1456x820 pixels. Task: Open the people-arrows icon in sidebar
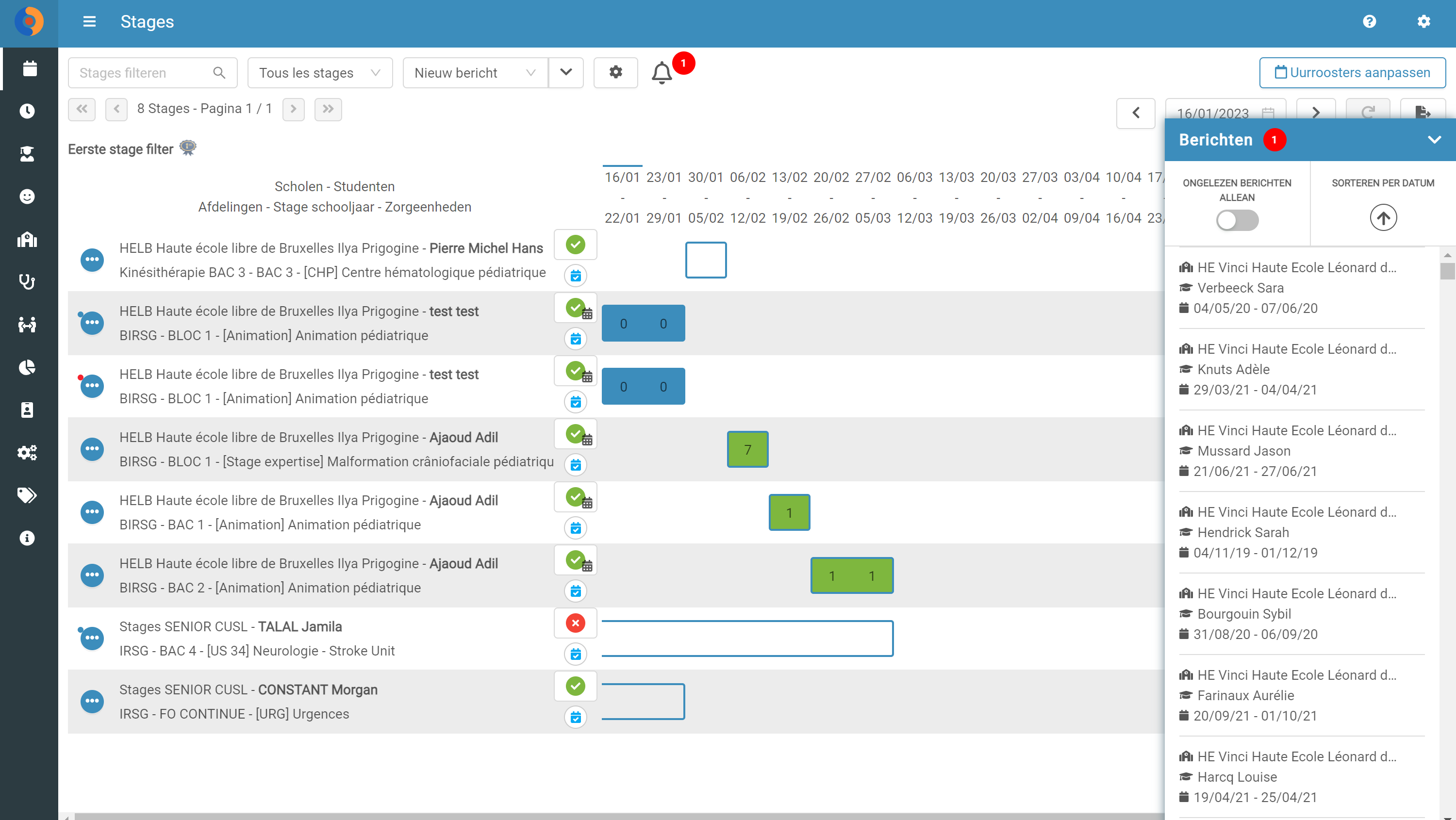point(27,325)
